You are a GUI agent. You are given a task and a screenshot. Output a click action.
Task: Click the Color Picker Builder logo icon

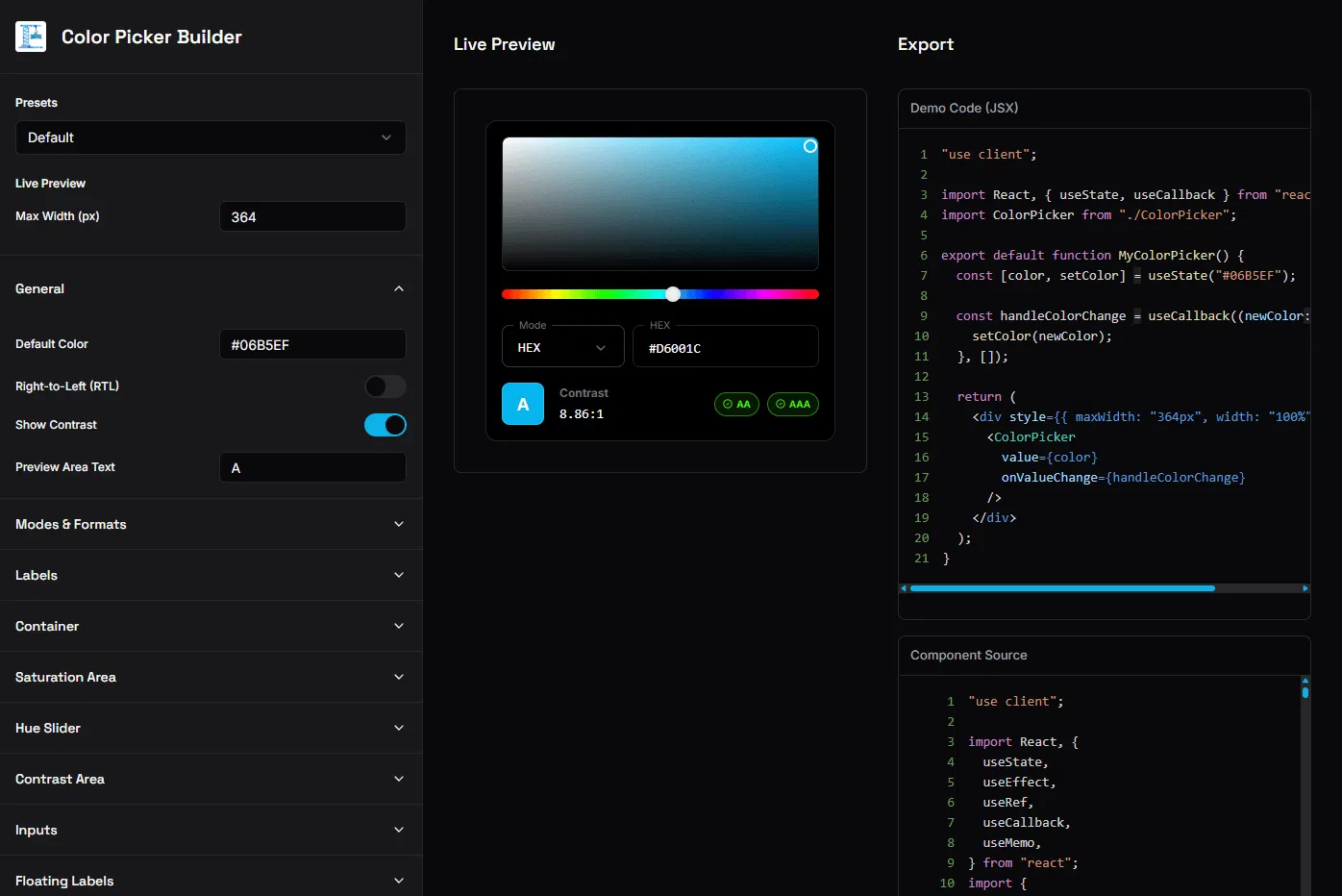31,37
